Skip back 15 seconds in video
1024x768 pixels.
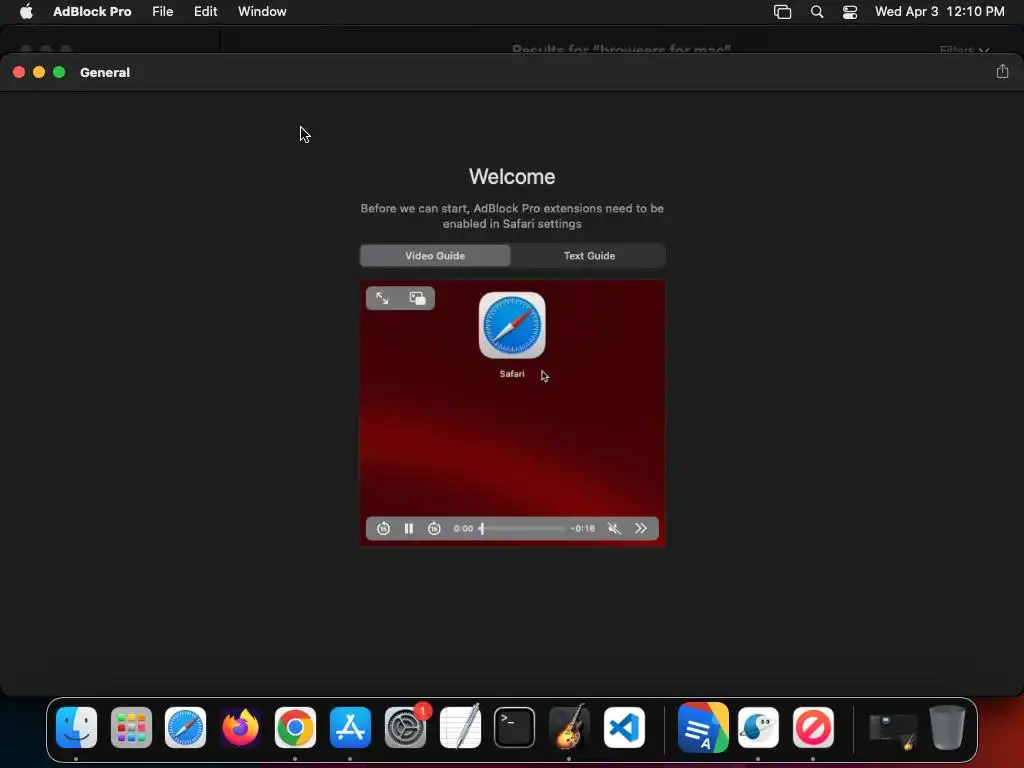tap(383, 528)
